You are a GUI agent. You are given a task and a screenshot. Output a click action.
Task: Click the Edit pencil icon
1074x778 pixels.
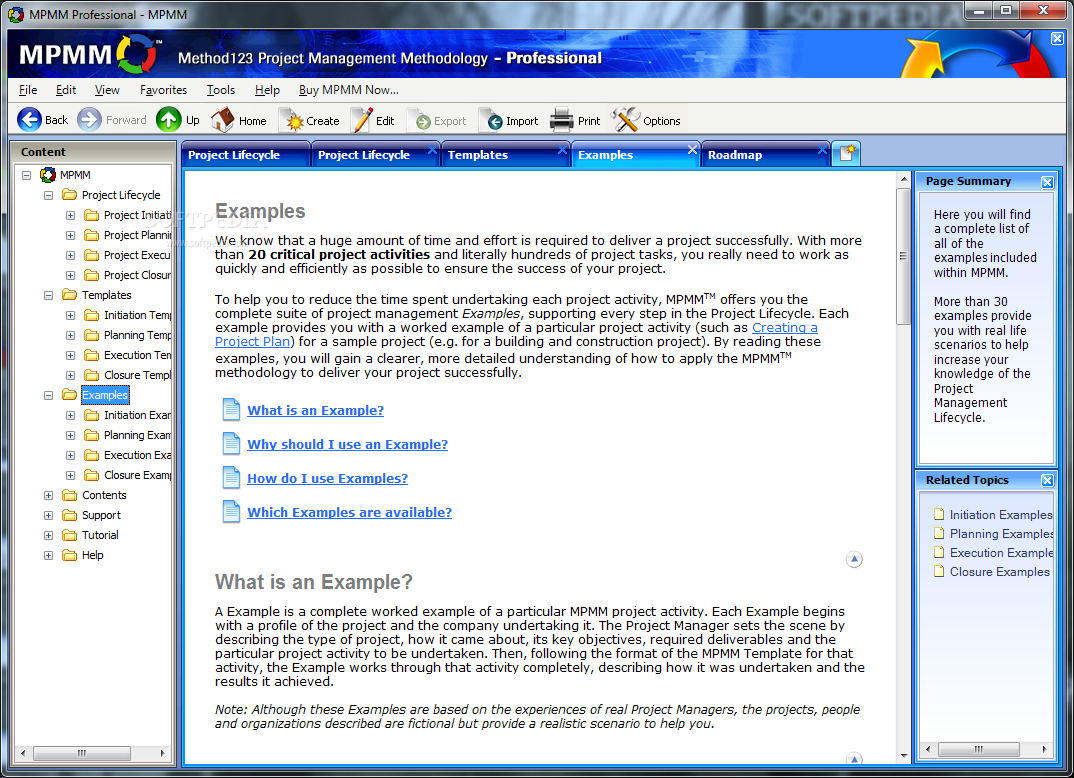pos(362,120)
